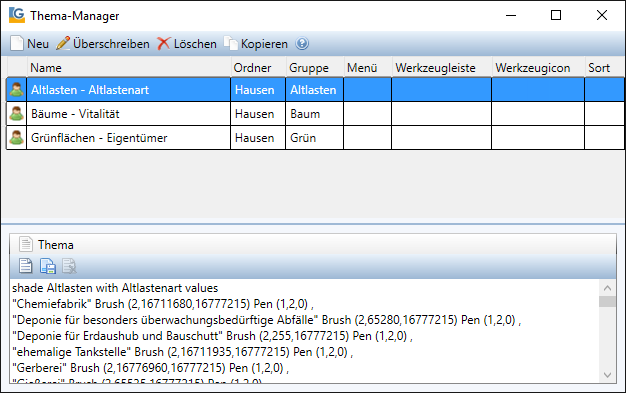The width and height of the screenshot is (626, 393).
Task: Click the Löschen red X button
Action: (187, 44)
